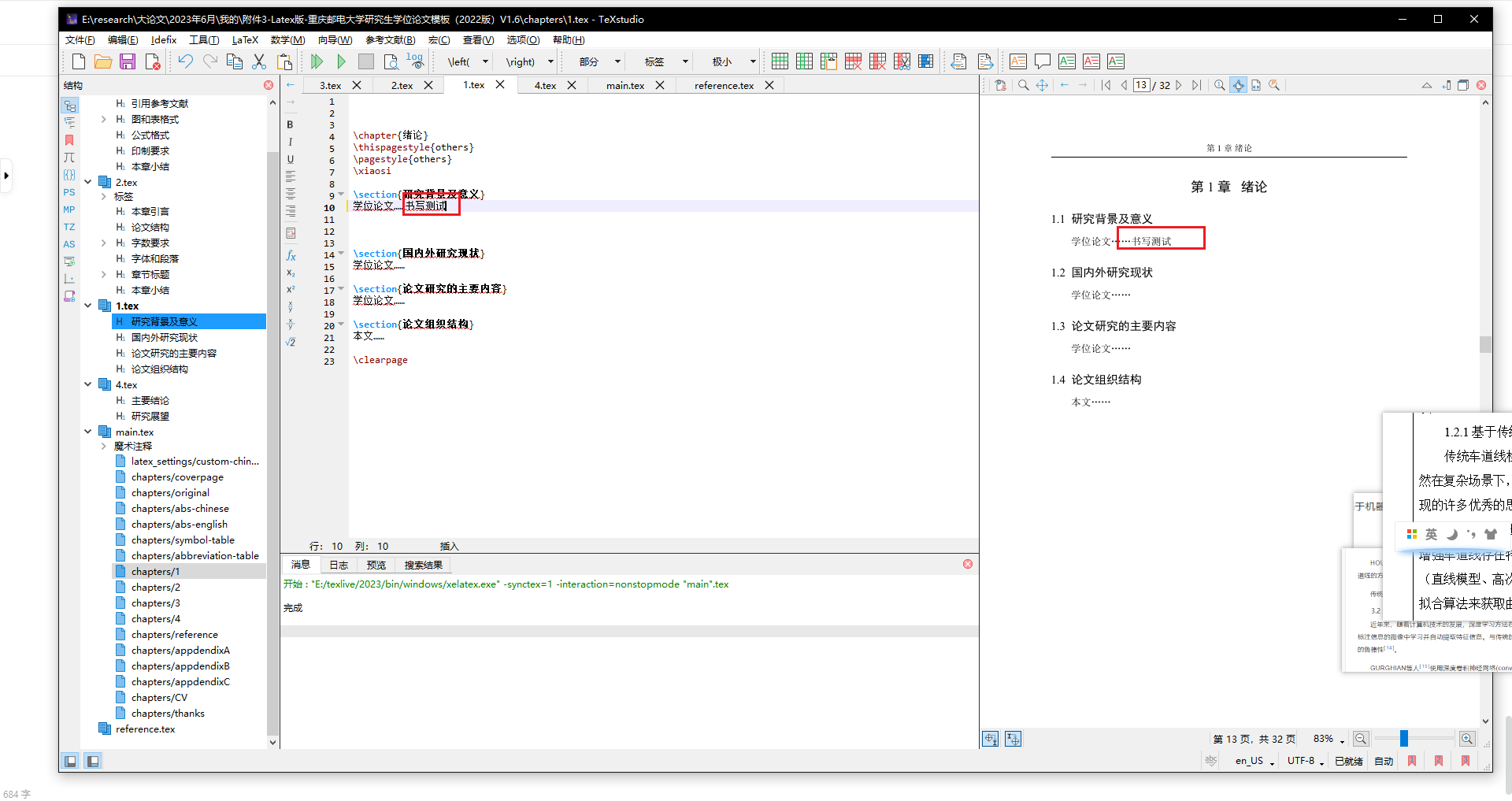Expand the 图和表格式 tree node
The height and width of the screenshot is (801, 1512).
[103, 119]
